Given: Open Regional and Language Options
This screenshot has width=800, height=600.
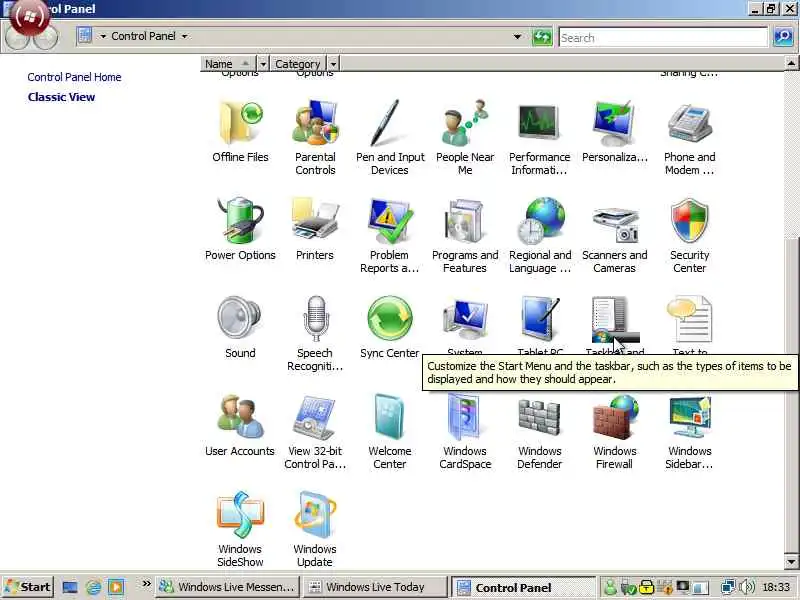Looking at the screenshot, I should click(540, 236).
